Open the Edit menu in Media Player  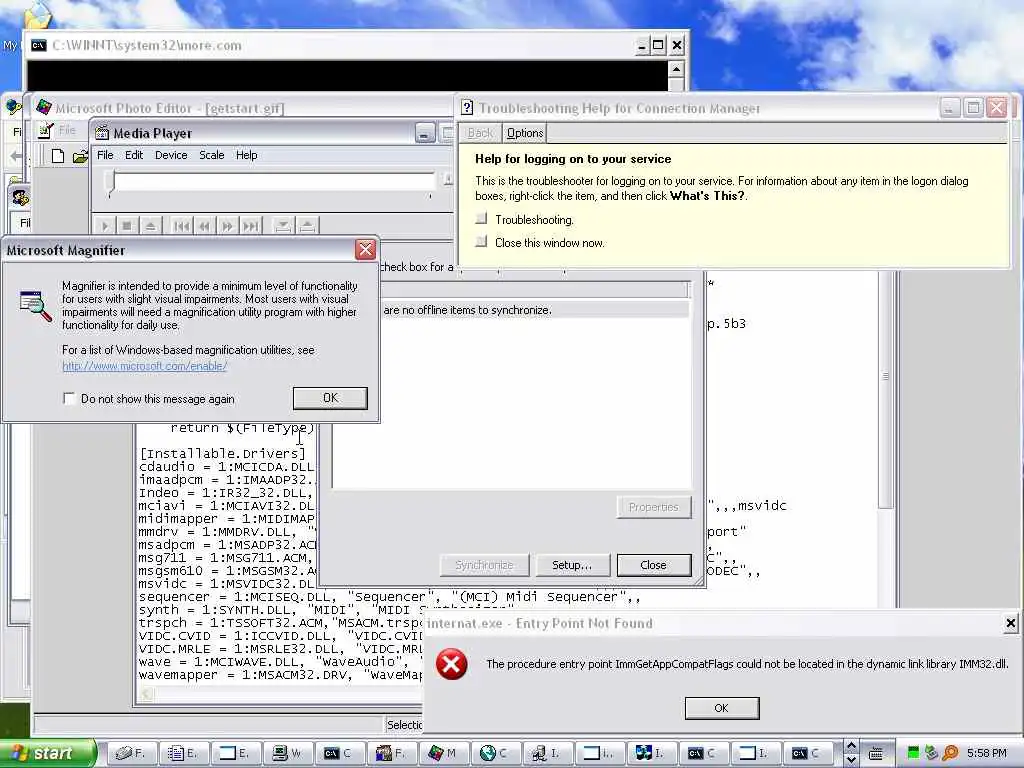pos(134,155)
